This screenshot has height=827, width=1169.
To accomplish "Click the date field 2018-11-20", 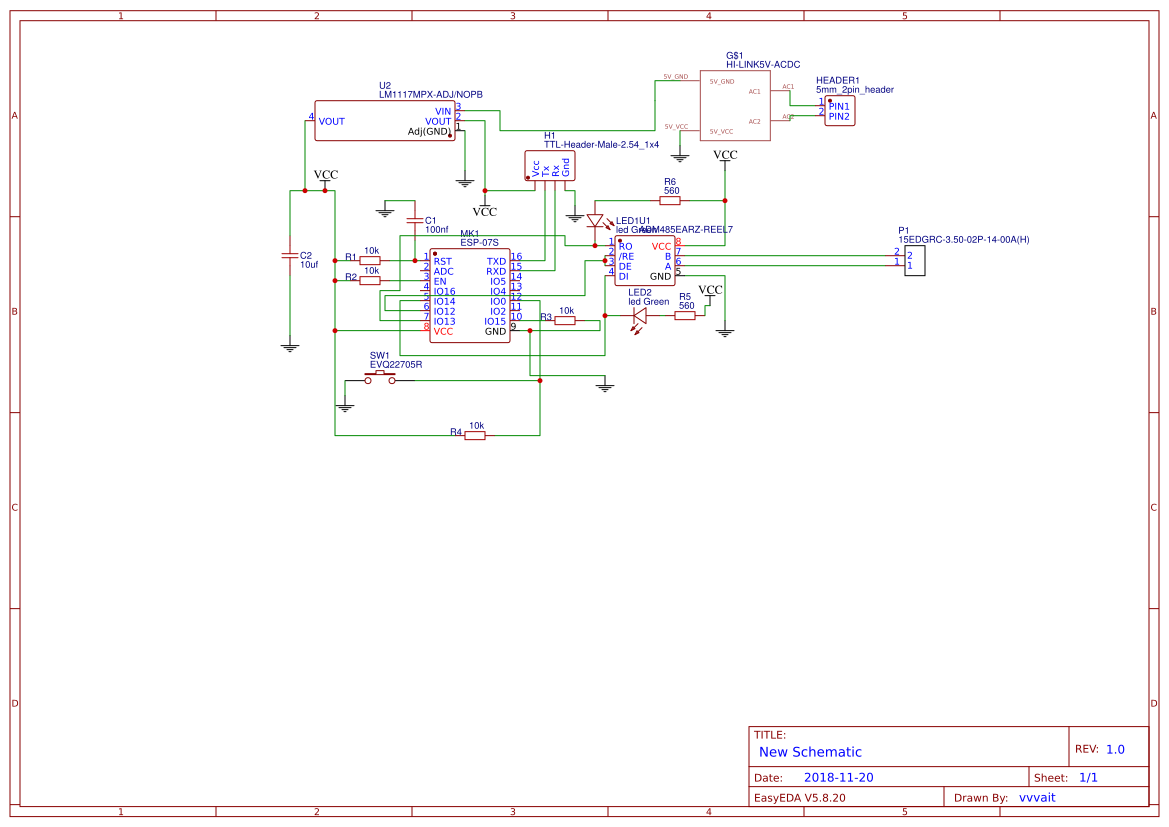I will (x=839, y=777).
